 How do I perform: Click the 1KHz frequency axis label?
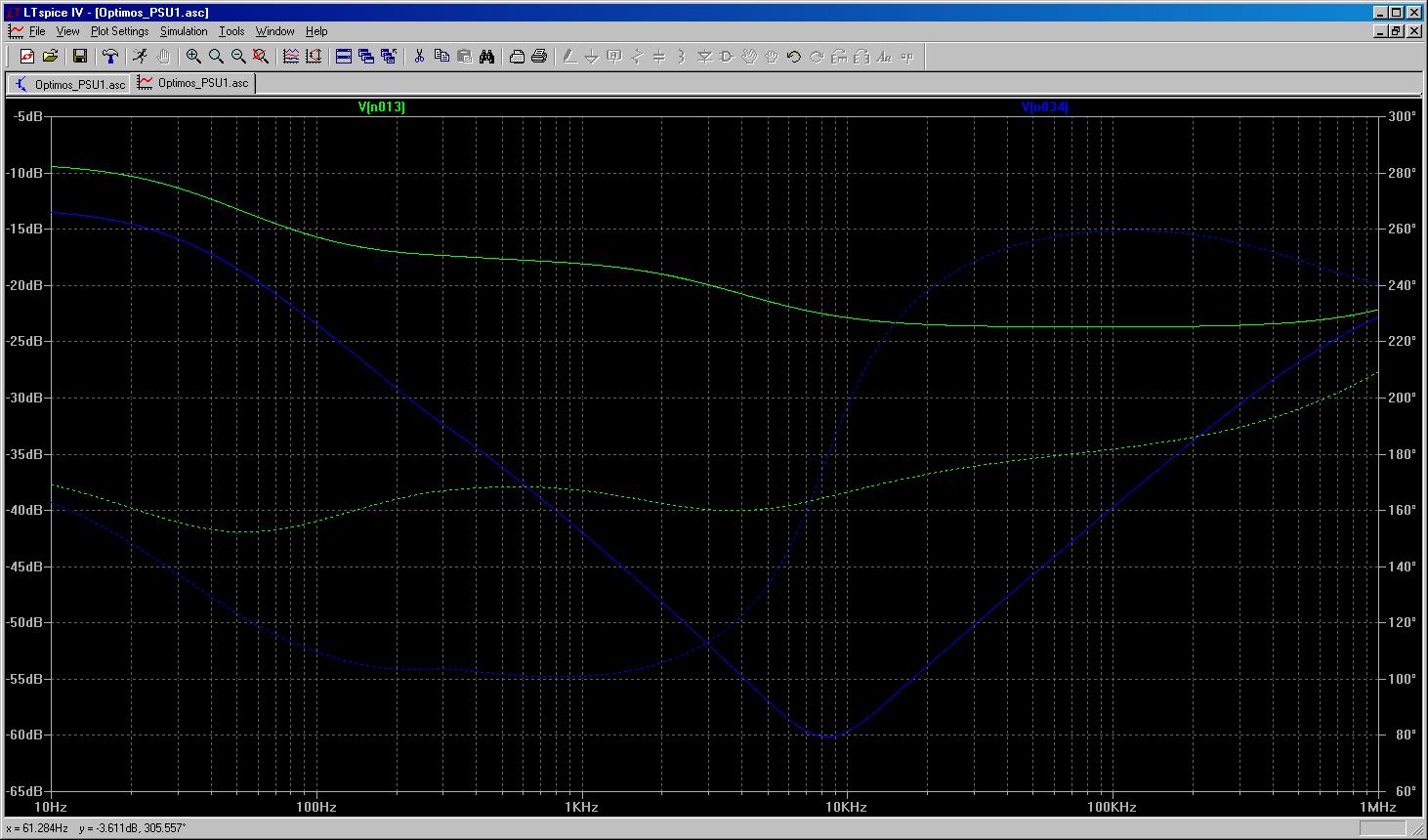coord(581,808)
